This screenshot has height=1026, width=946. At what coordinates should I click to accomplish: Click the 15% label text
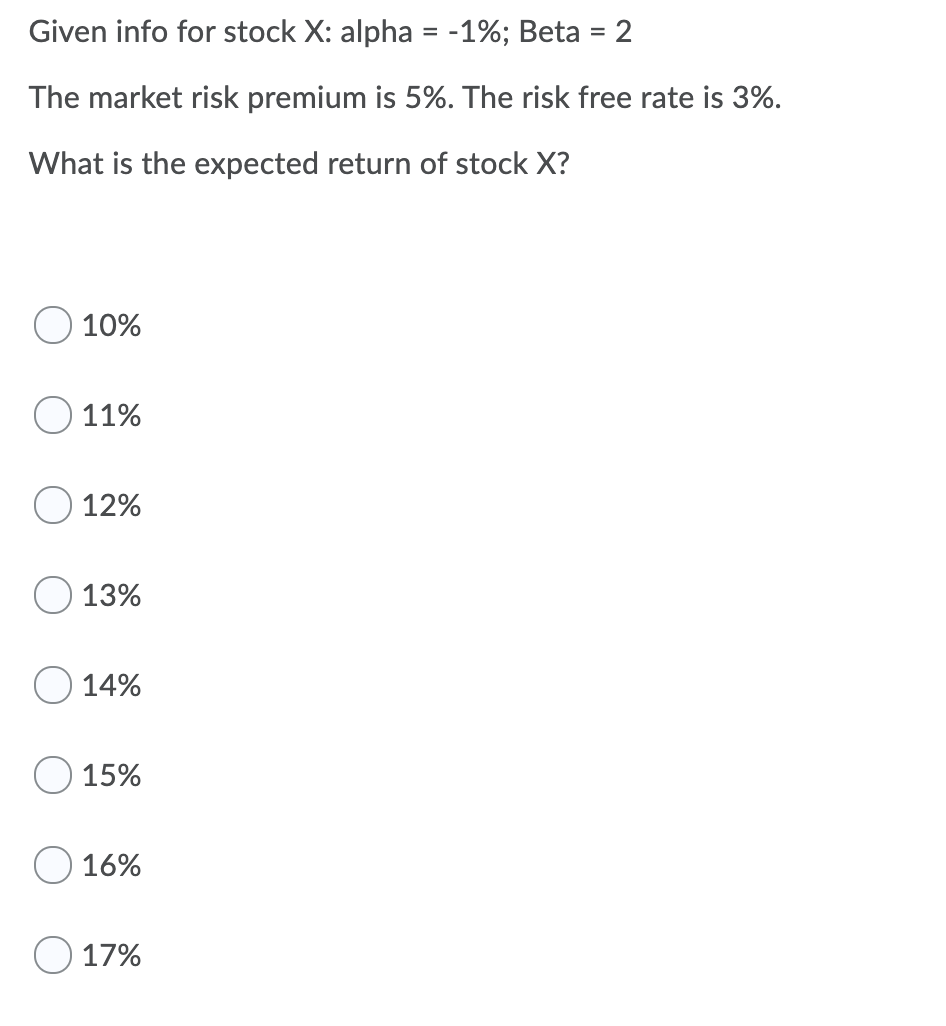pyautogui.click(x=110, y=774)
